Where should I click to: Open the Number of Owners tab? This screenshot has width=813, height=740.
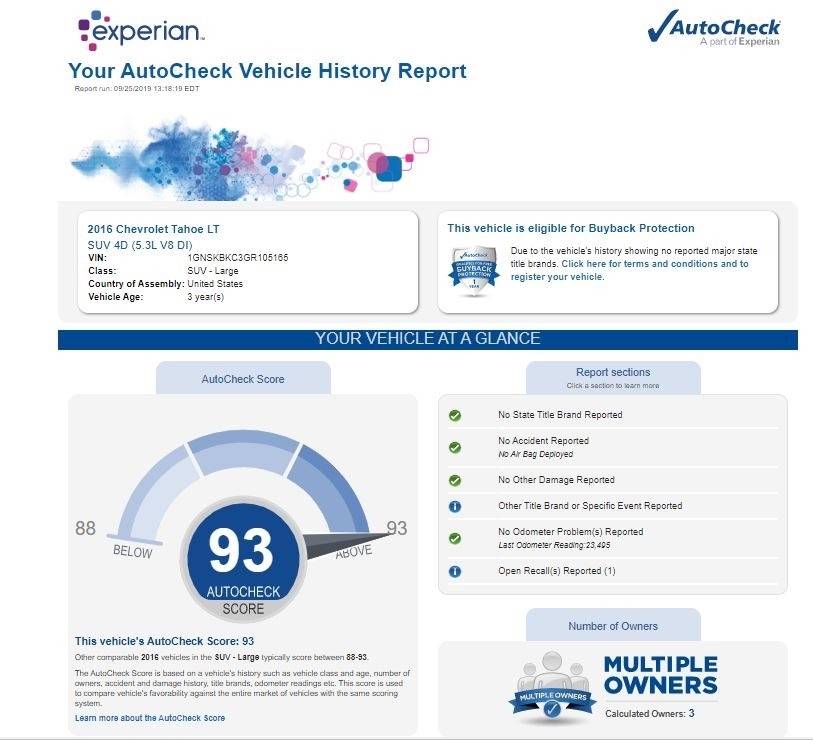[613, 626]
